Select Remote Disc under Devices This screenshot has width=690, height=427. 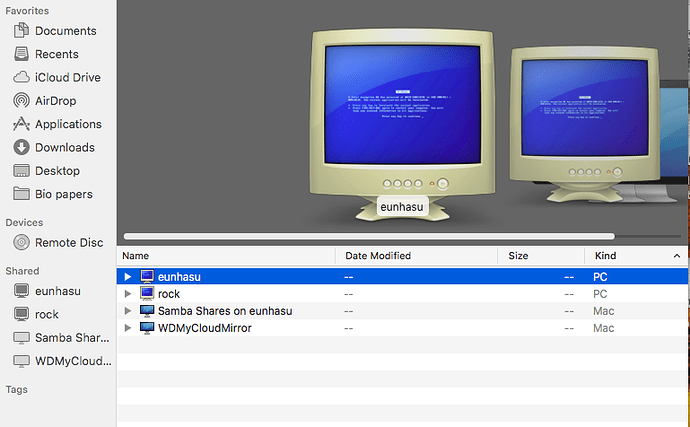pyautogui.click(x=58, y=243)
